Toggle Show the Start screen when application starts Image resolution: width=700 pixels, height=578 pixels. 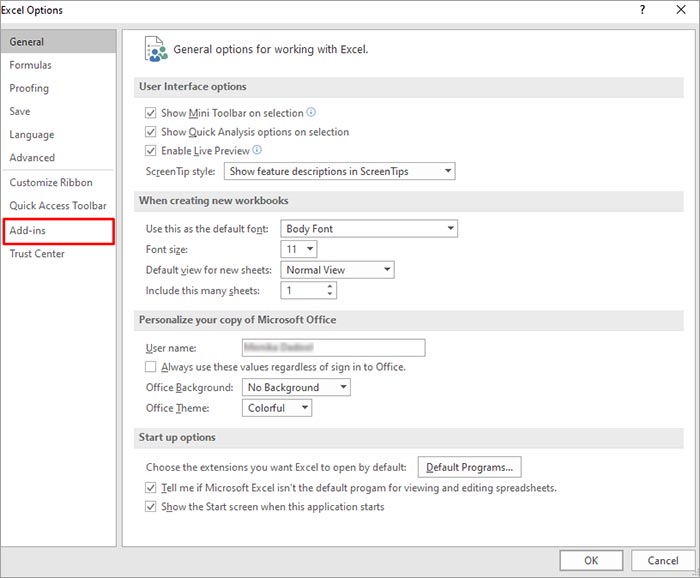pyautogui.click(x=150, y=507)
